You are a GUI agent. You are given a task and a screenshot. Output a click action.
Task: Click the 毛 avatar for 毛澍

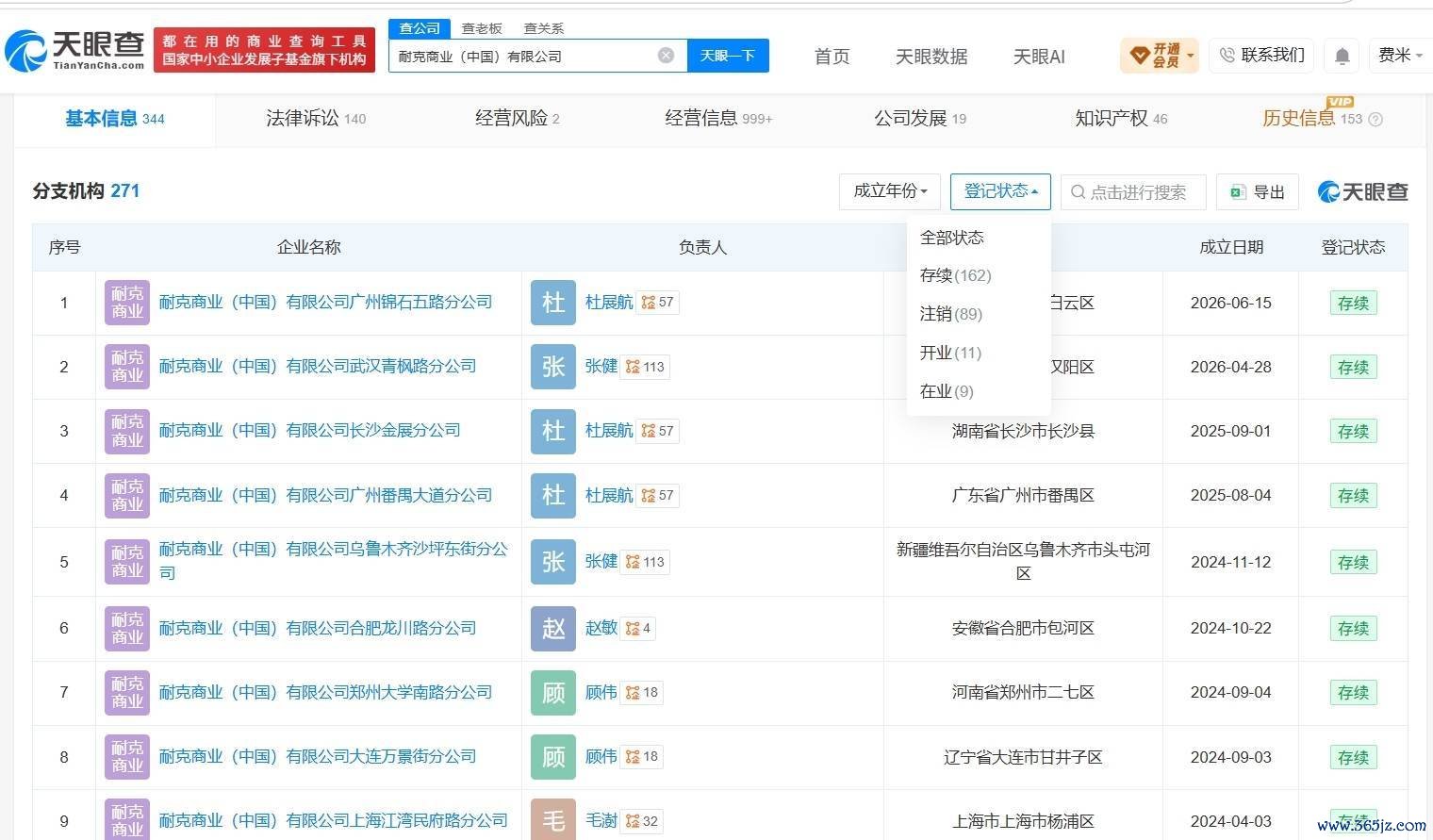(x=553, y=820)
